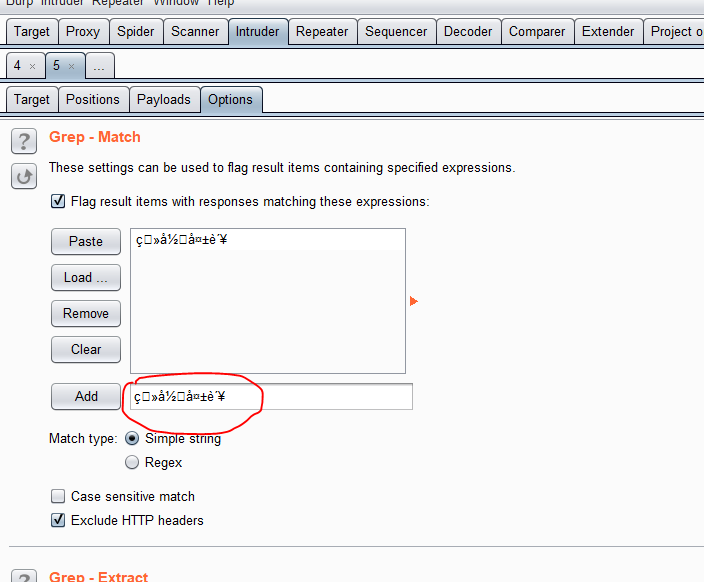Select Regex match type
This screenshot has height=582, width=704.
[132, 463]
